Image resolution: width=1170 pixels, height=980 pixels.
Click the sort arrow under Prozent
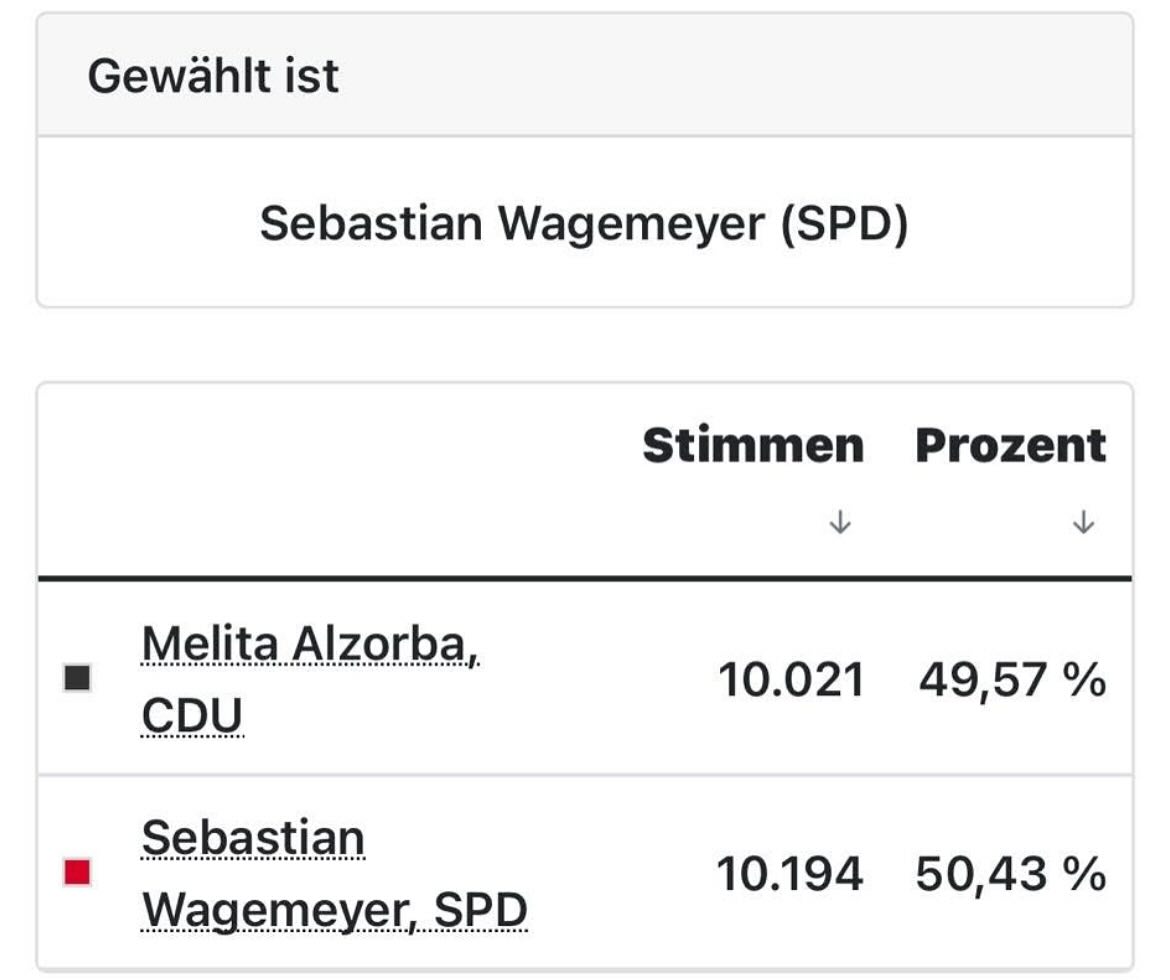tap(1082, 522)
